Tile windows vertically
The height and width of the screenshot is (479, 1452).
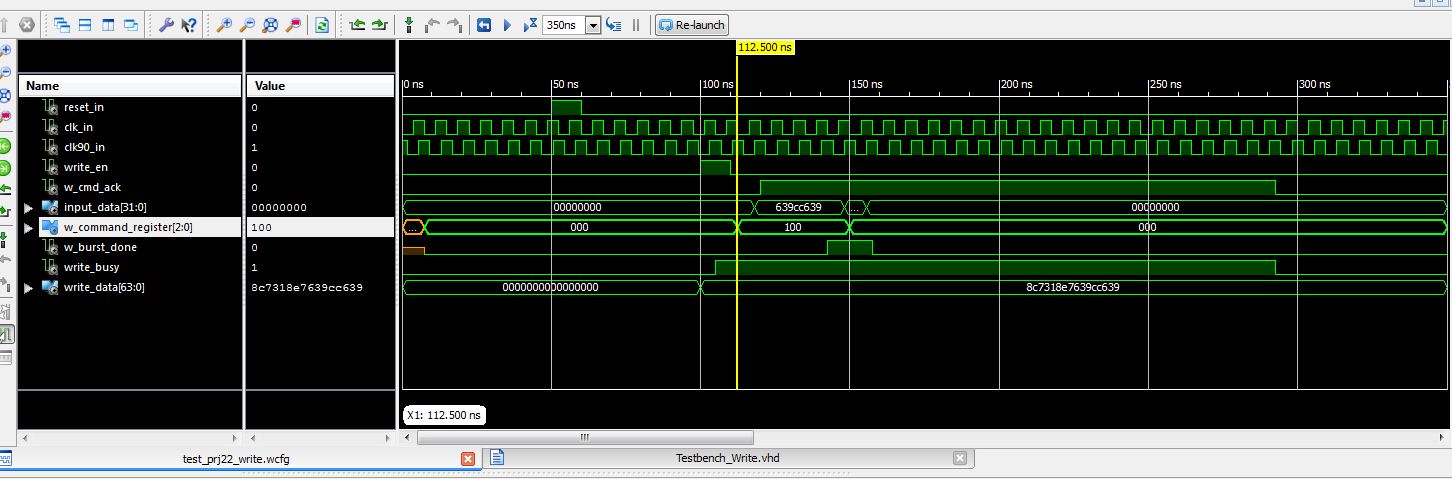coord(108,24)
